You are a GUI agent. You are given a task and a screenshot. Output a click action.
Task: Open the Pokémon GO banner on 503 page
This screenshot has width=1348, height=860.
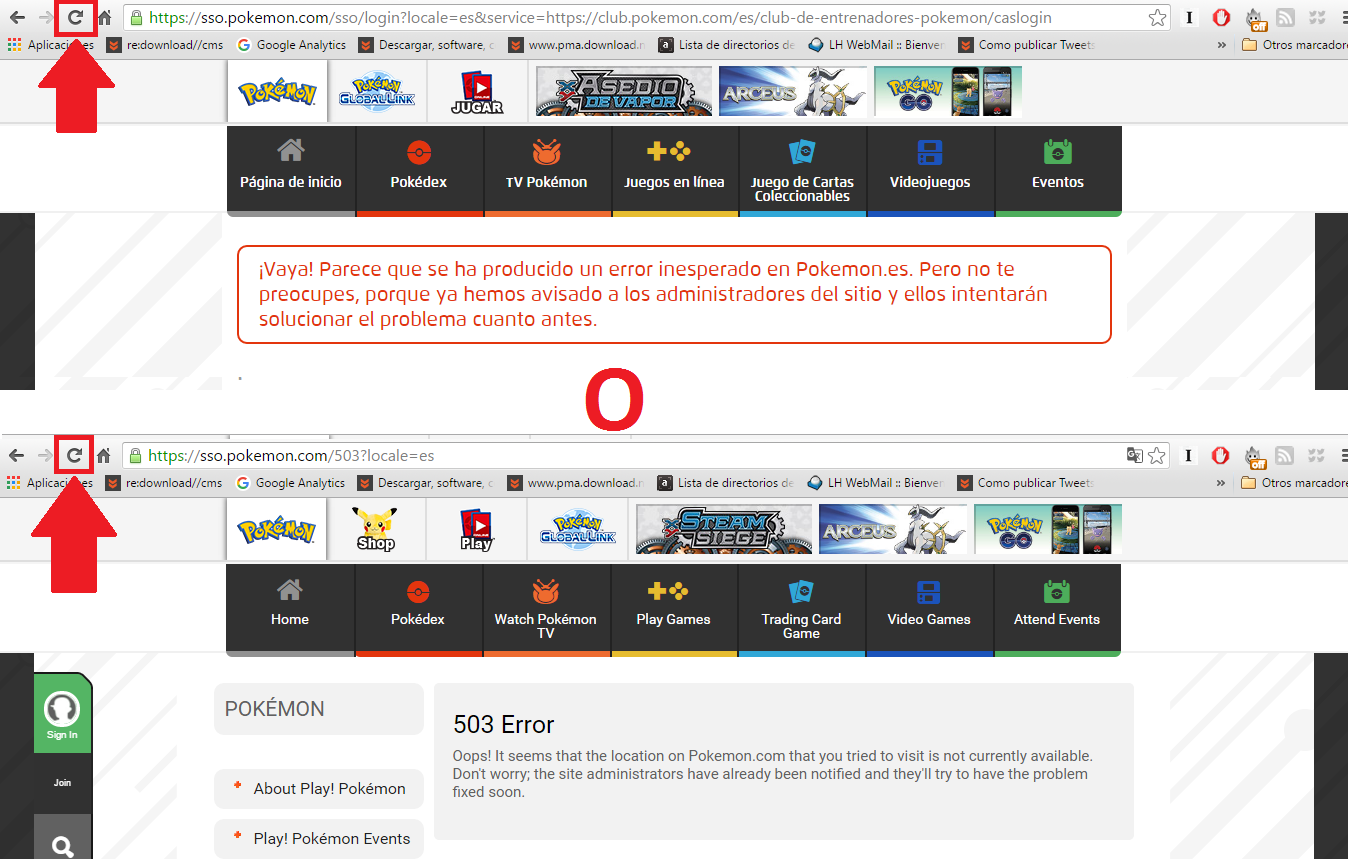click(1048, 529)
